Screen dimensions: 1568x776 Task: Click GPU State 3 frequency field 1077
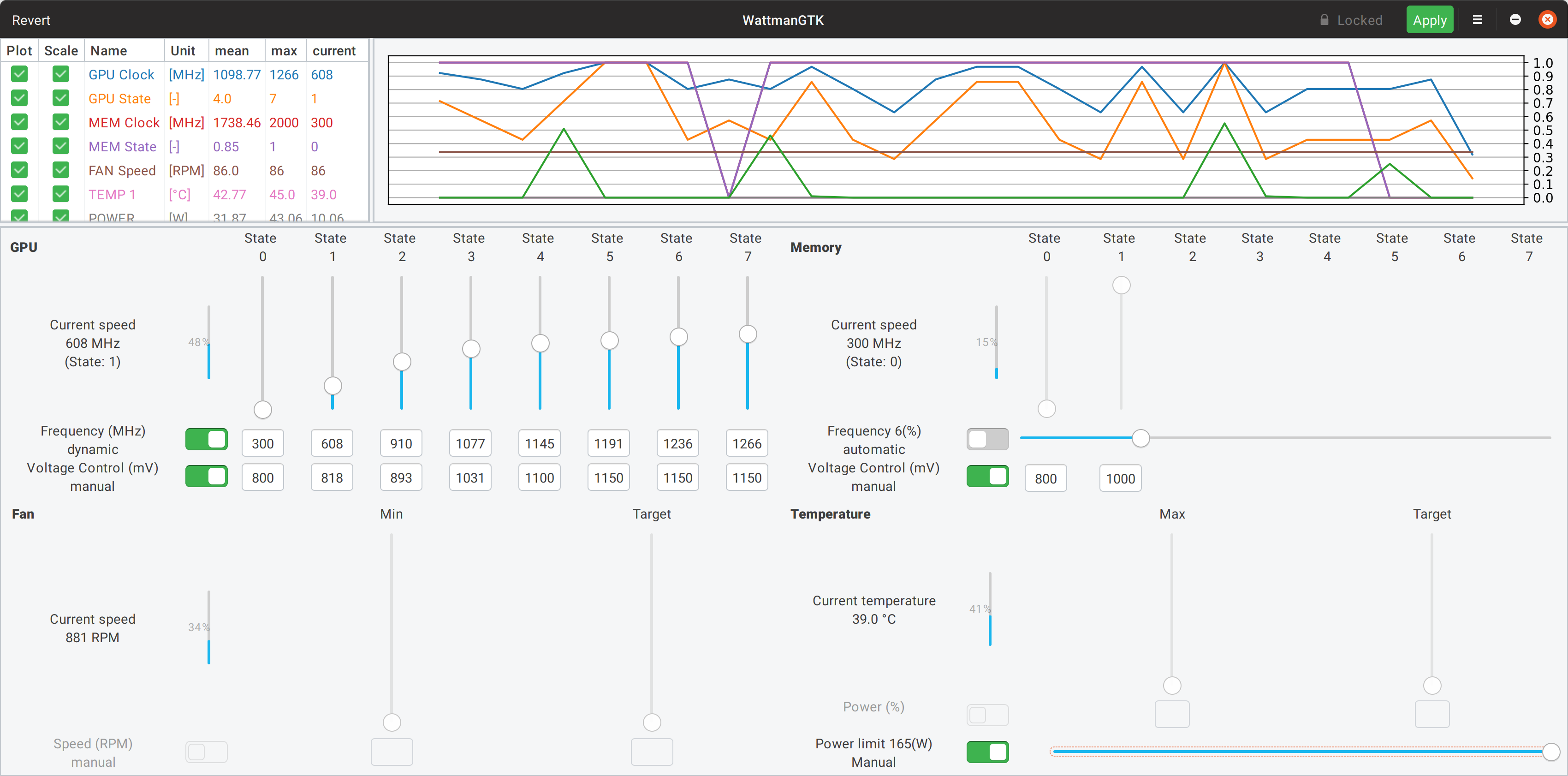[470, 443]
